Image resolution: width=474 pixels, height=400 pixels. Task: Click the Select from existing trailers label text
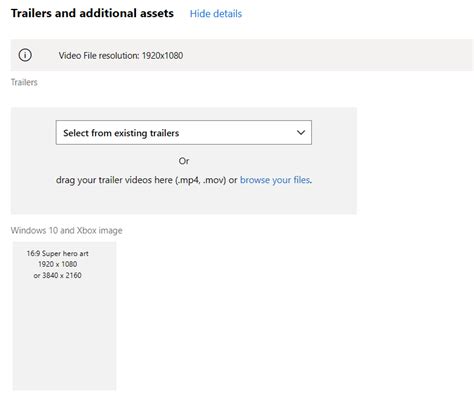point(121,133)
